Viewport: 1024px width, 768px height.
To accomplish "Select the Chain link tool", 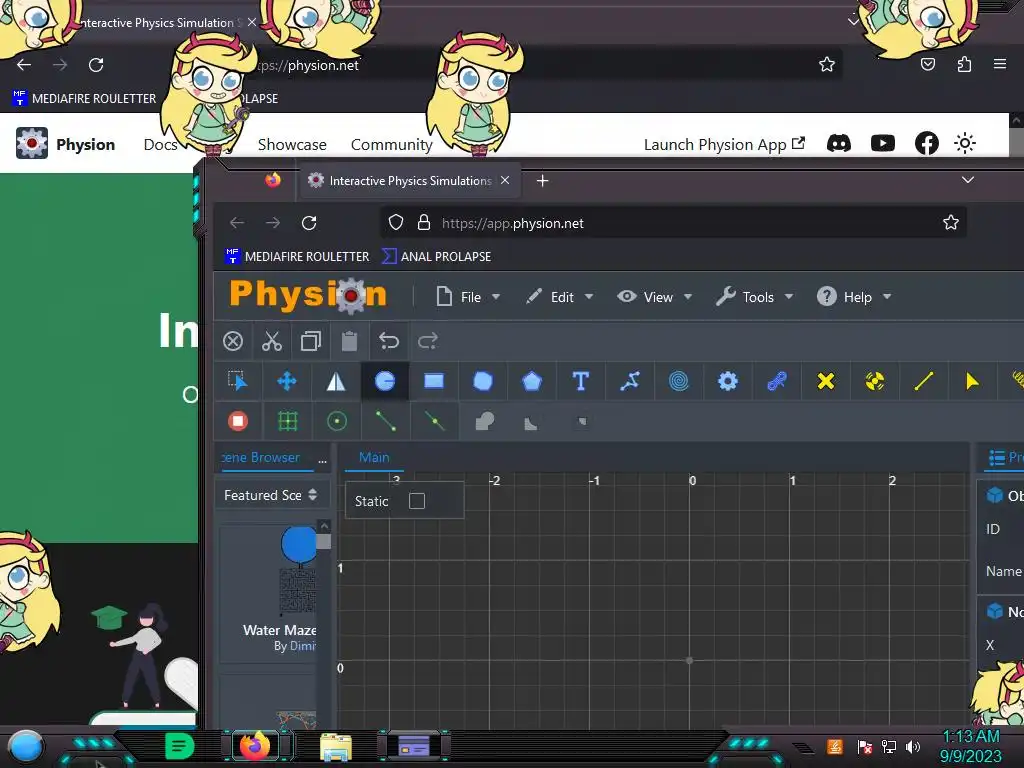I will pos(776,381).
